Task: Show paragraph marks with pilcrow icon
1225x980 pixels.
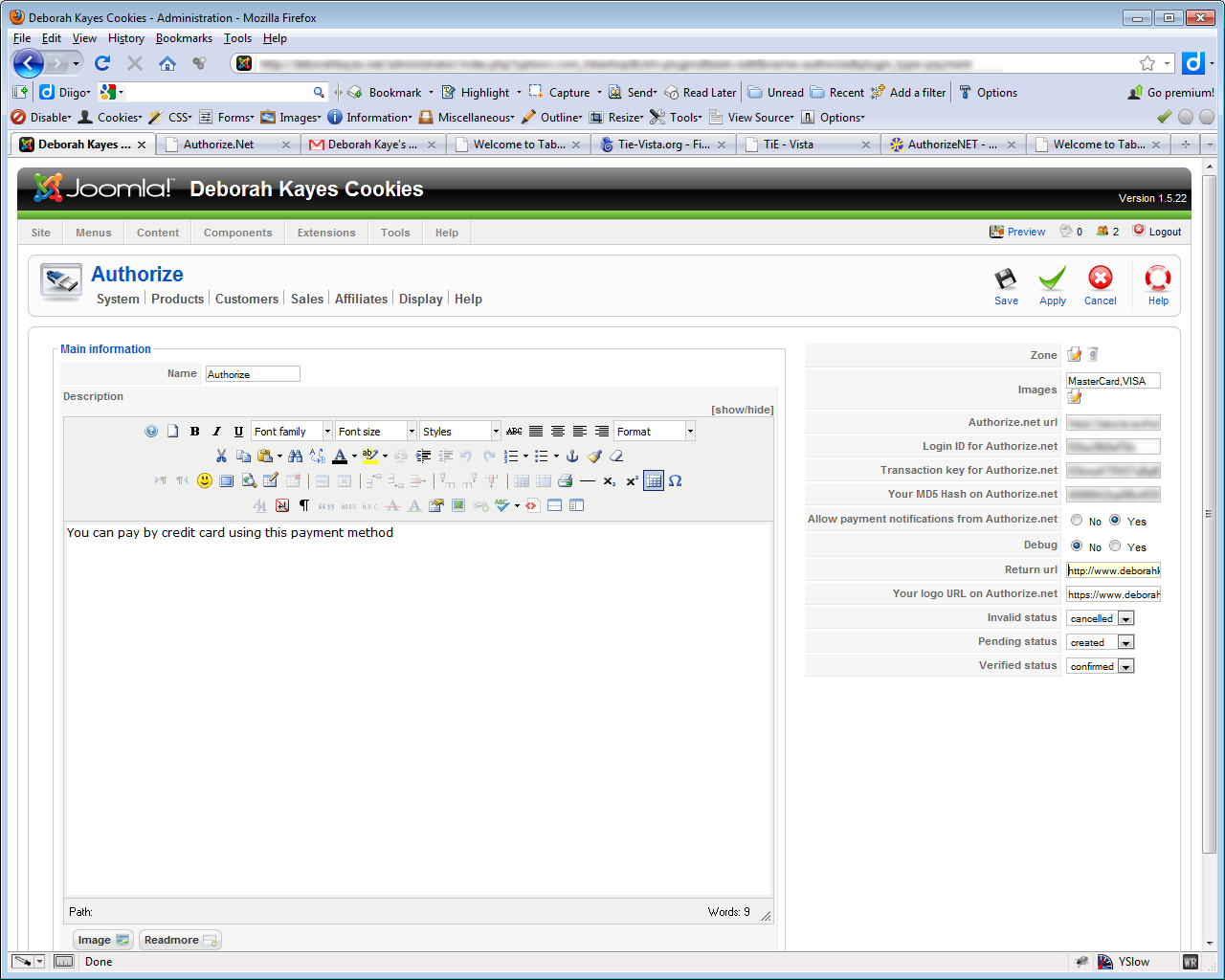Action: 304,505
